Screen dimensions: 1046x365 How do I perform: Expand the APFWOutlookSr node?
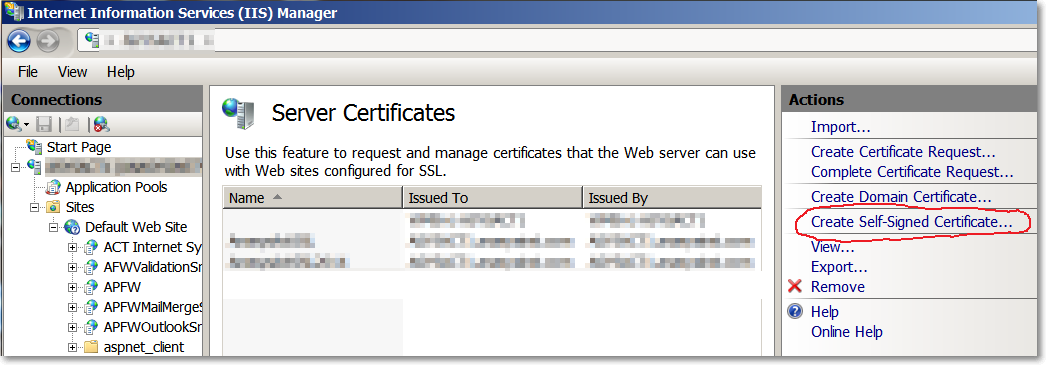[73, 328]
